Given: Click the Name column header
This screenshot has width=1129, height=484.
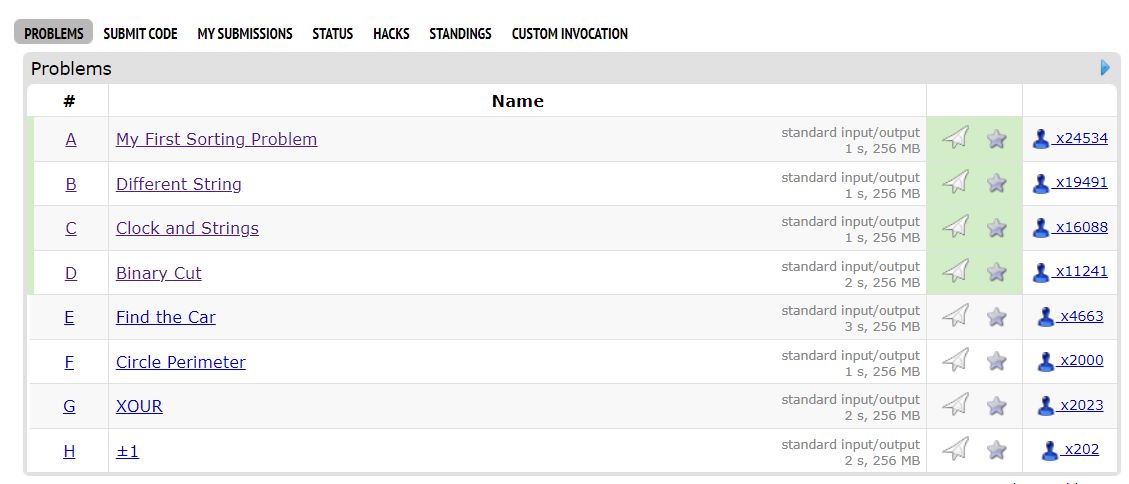Looking at the screenshot, I should (x=517, y=101).
